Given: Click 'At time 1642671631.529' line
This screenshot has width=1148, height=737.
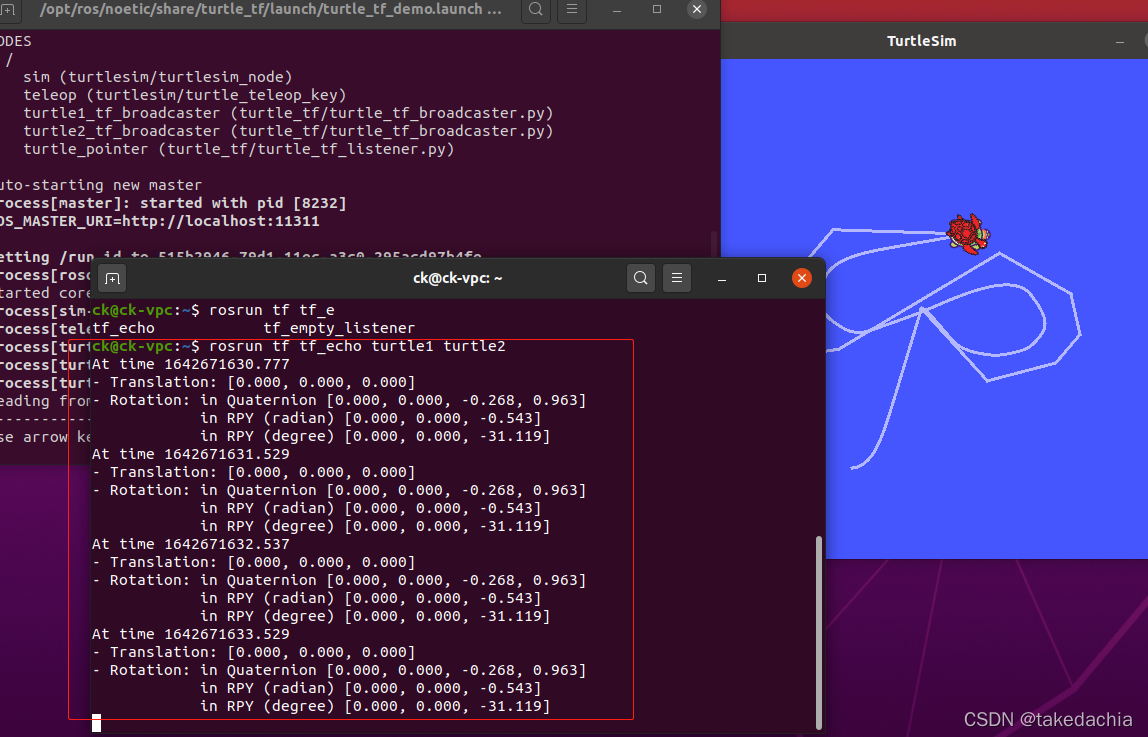Looking at the screenshot, I should pos(190,454).
